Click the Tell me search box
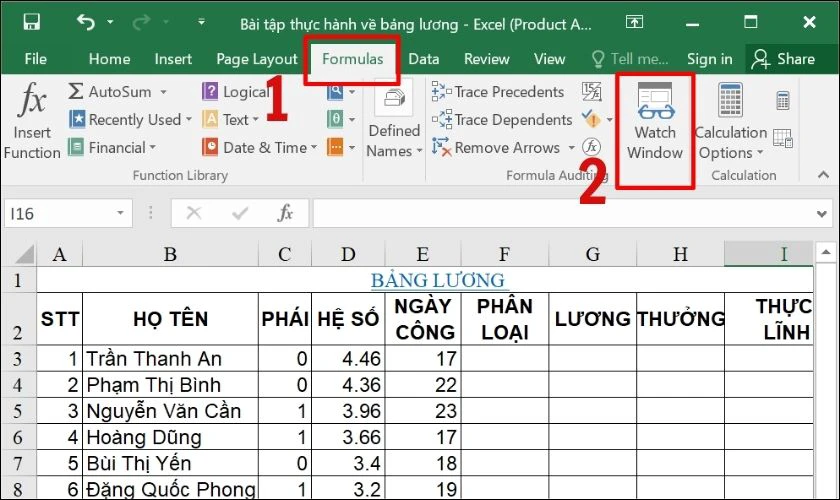Viewport: 840px width, 500px height. (629, 59)
